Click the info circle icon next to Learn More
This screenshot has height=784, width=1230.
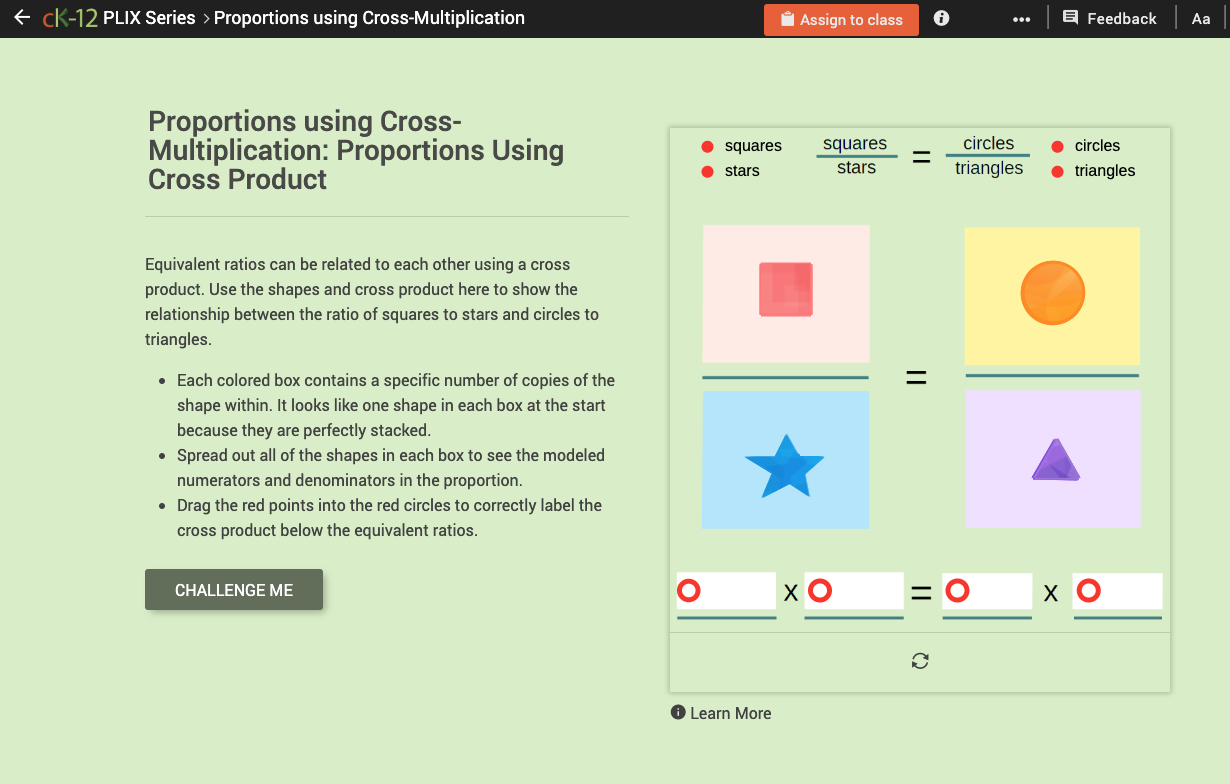coord(678,713)
